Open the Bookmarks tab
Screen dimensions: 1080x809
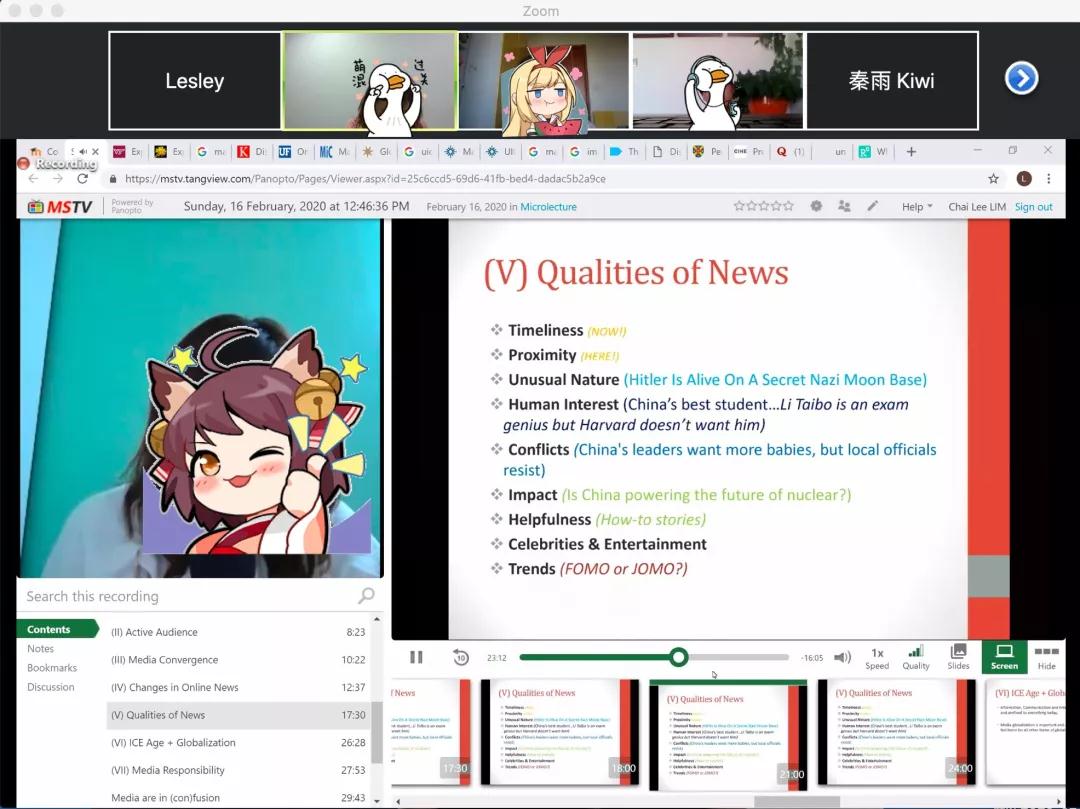52,668
